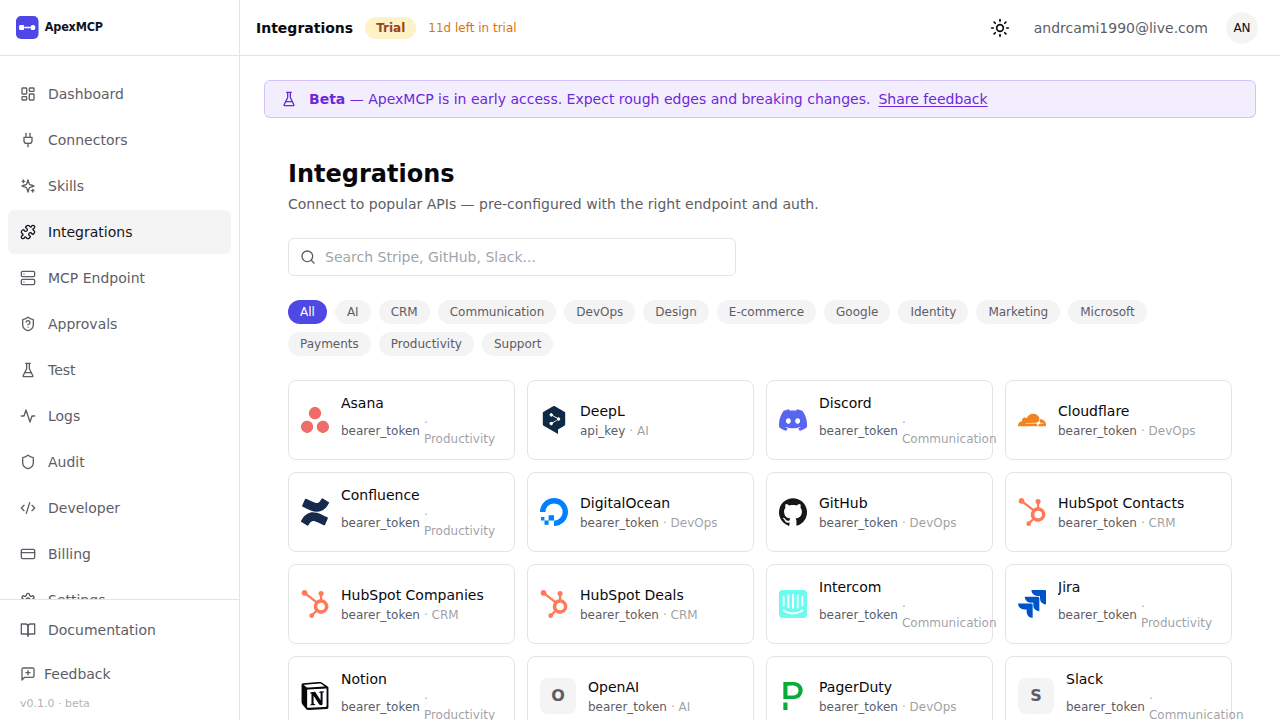The height and width of the screenshot is (720, 1280).
Task: Filter by DevOps category
Action: point(600,312)
